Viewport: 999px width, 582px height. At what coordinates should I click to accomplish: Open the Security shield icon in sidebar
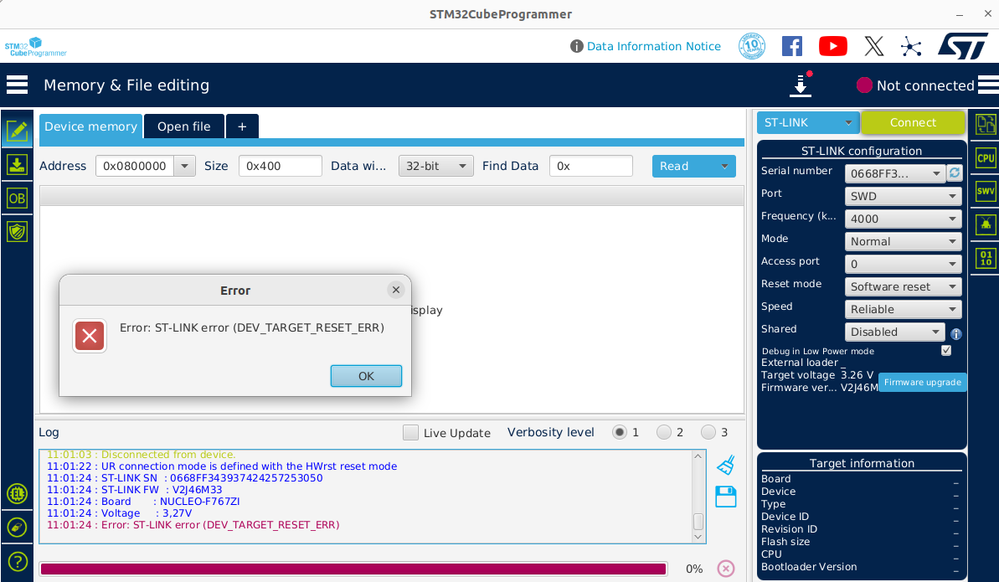[17, 231]
